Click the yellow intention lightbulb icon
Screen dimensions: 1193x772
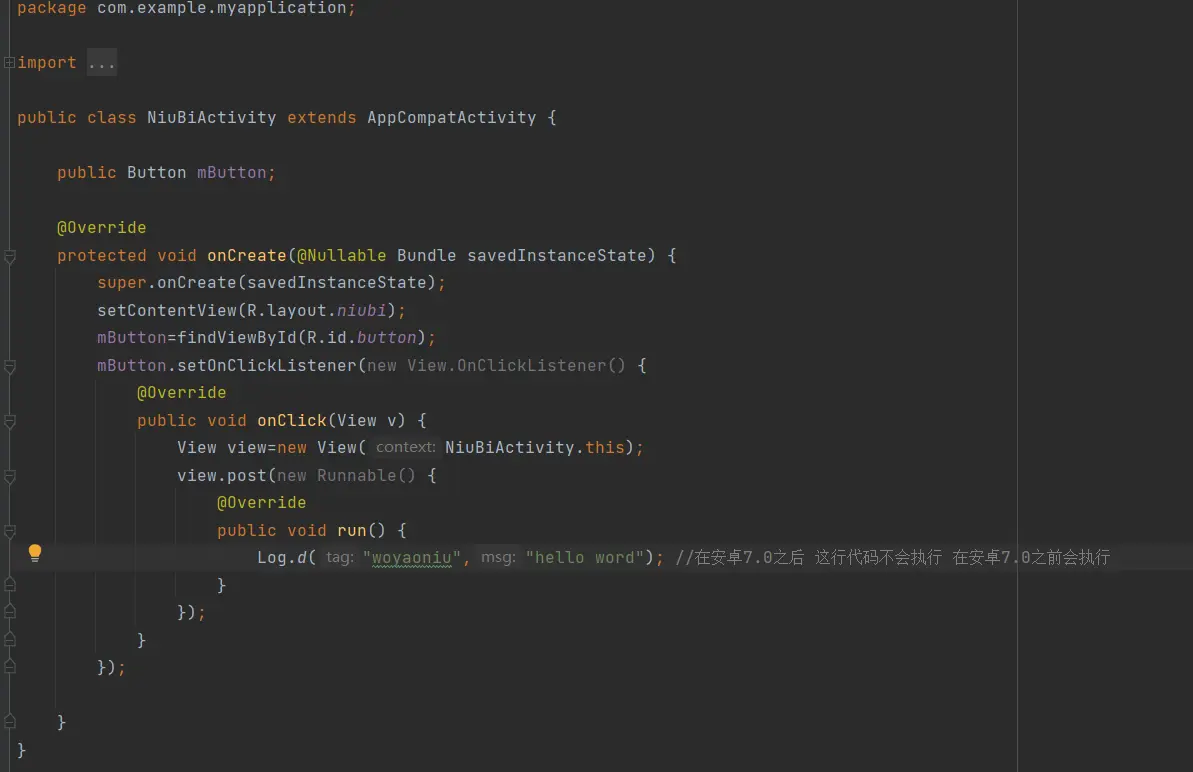(x=35, y=553)
